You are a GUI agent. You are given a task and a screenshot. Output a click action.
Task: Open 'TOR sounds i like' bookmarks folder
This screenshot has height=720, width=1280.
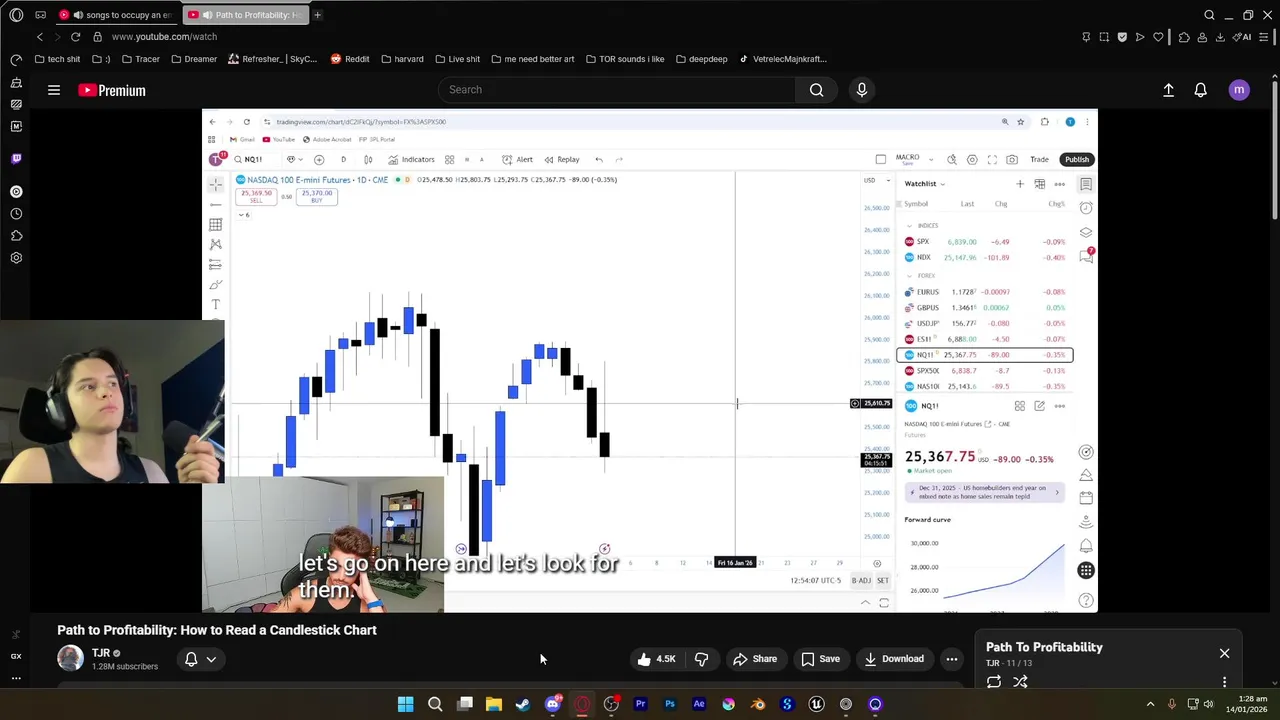625,59
